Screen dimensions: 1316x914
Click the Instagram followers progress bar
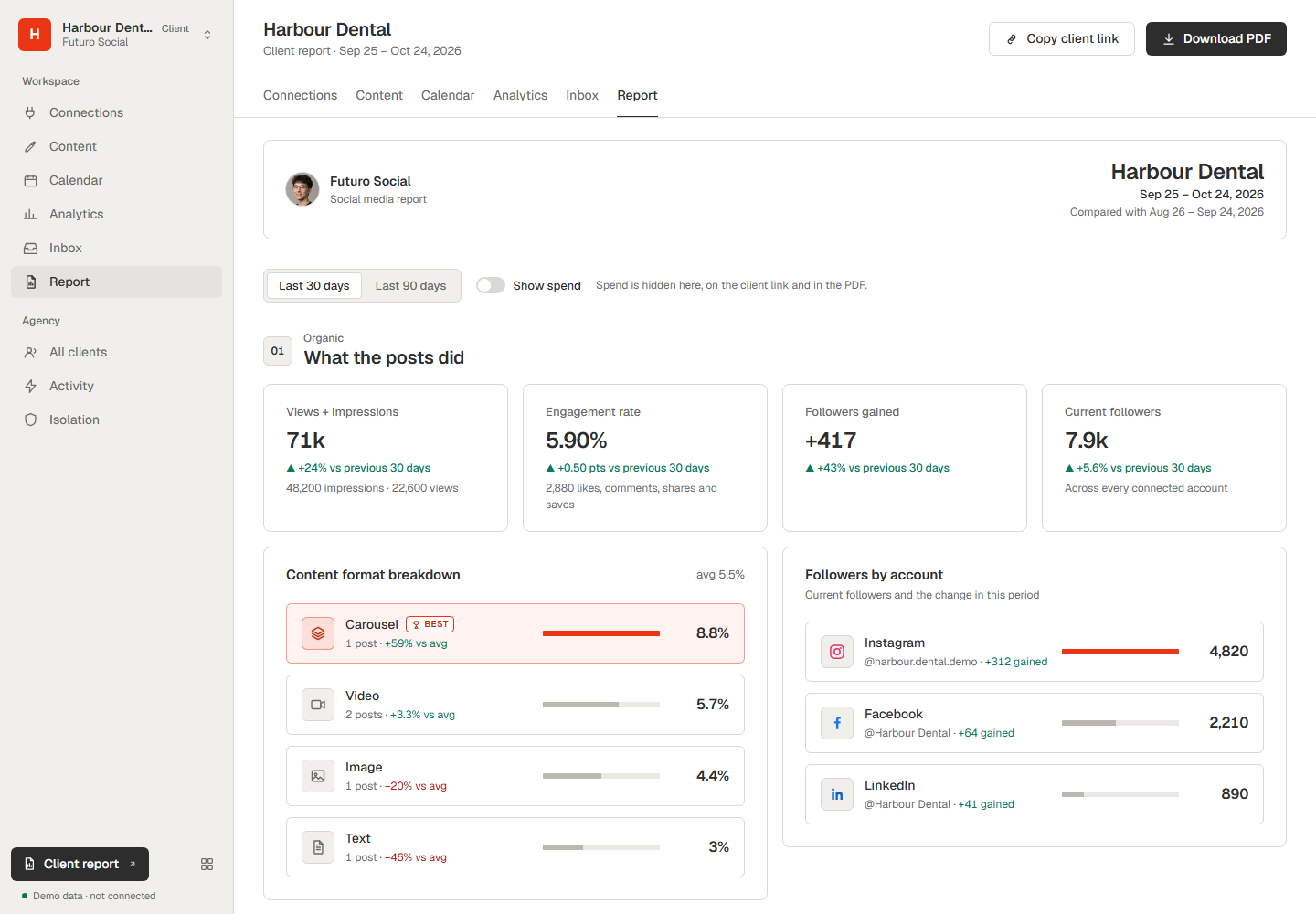coord(1120,652)
